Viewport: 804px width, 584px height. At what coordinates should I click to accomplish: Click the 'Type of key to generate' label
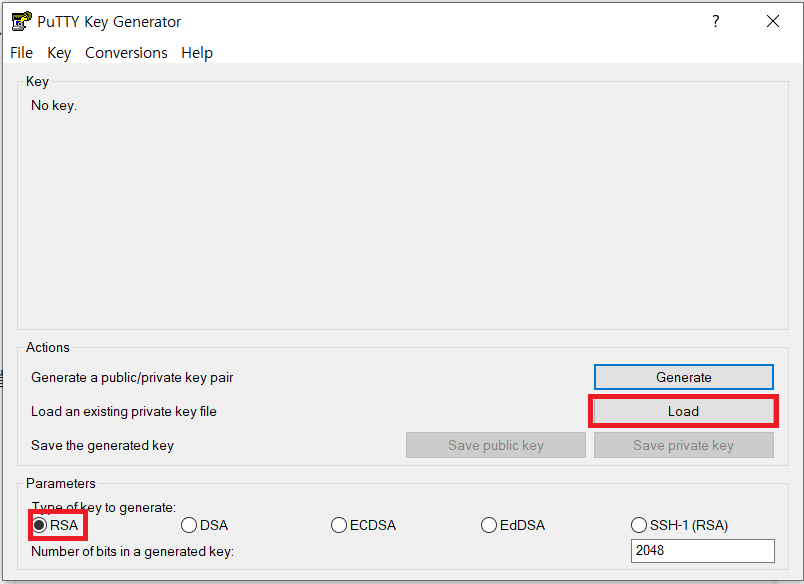pos(104,508)
